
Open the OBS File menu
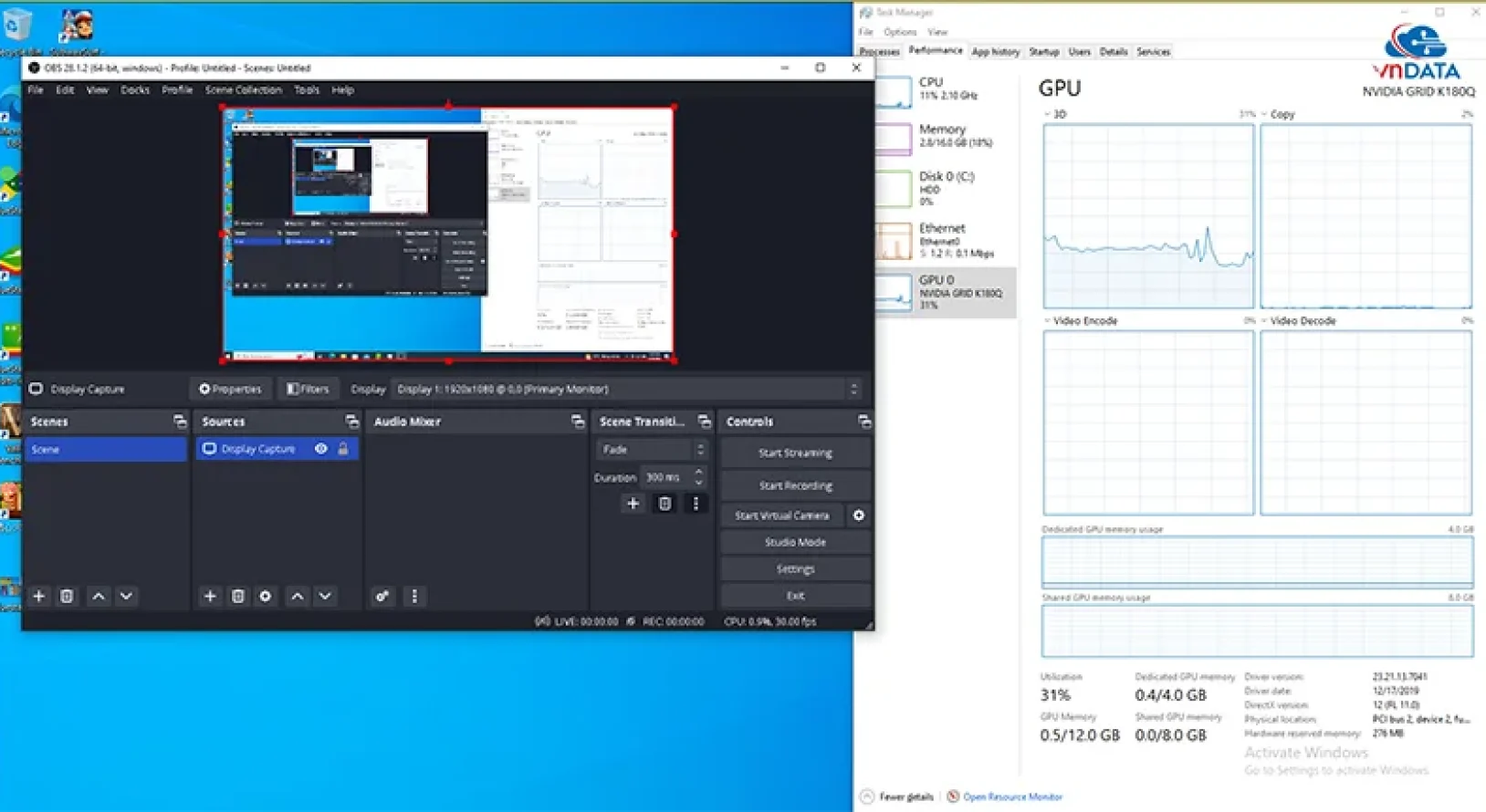pyautogui.click(x=36, y=89)
